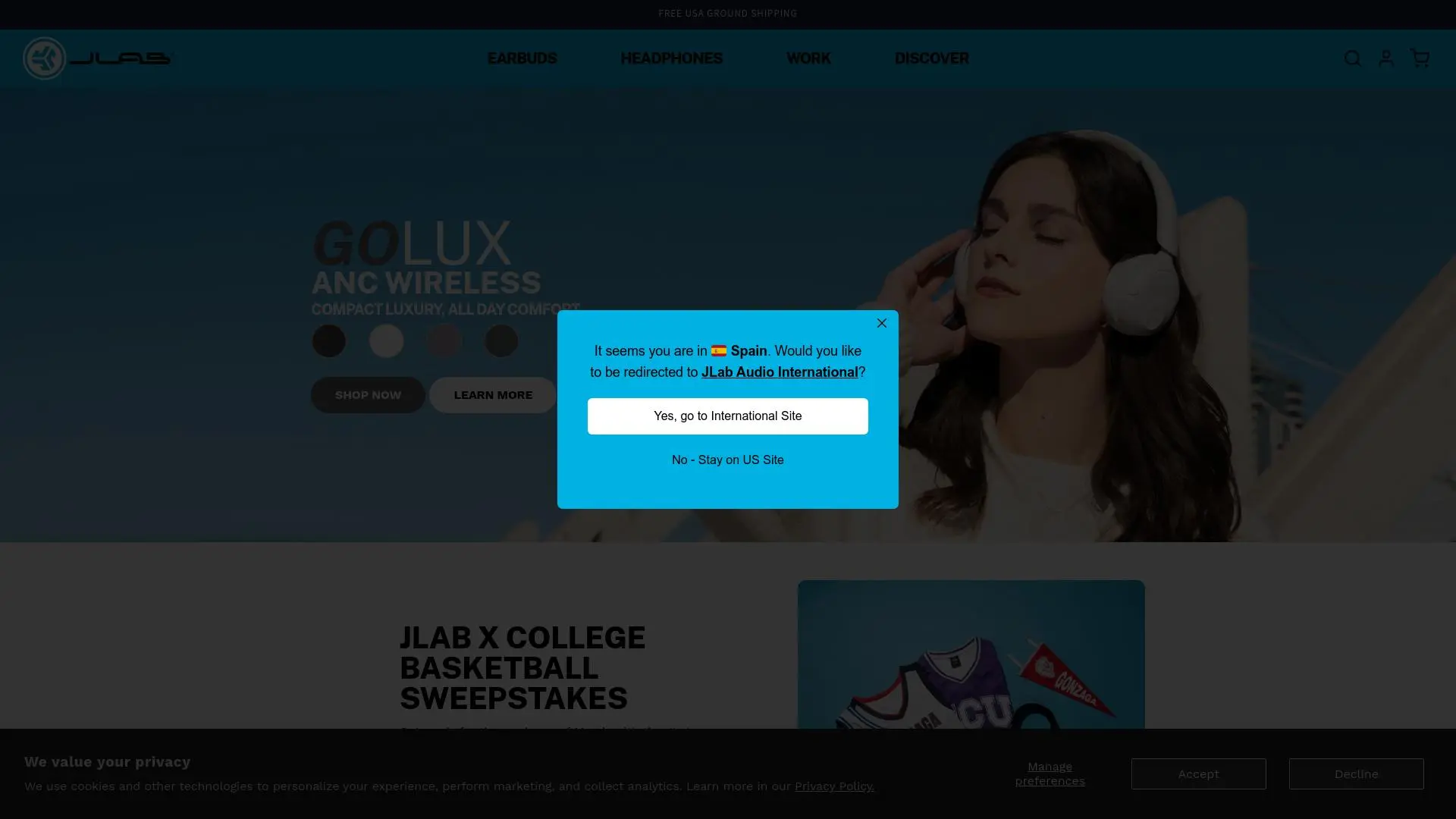1456x819 pixels.
Task: Follow the JLab Audio International link
Action: pyautogui.click(x=779, y=372)
